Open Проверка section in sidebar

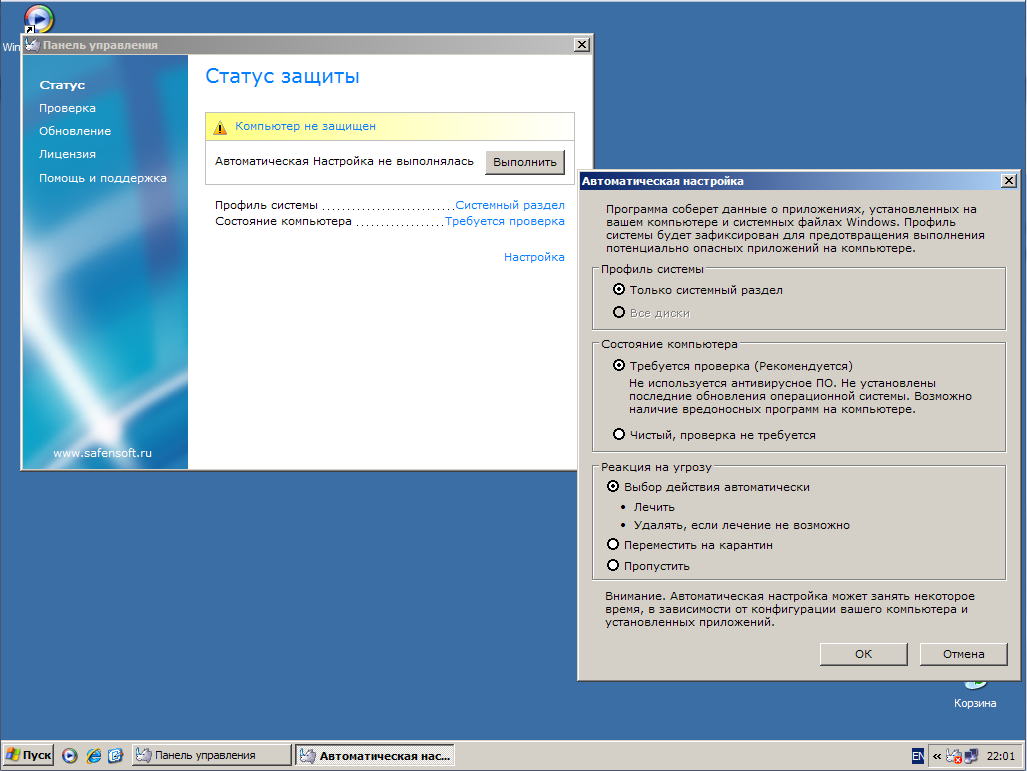(67, 108)
